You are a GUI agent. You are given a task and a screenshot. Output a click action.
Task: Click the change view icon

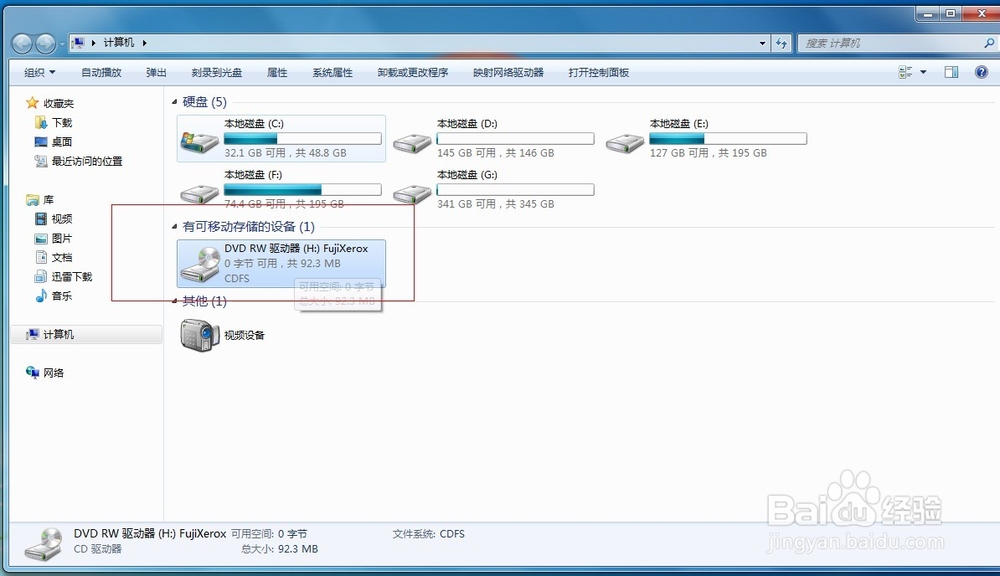(x=905, y=72)
